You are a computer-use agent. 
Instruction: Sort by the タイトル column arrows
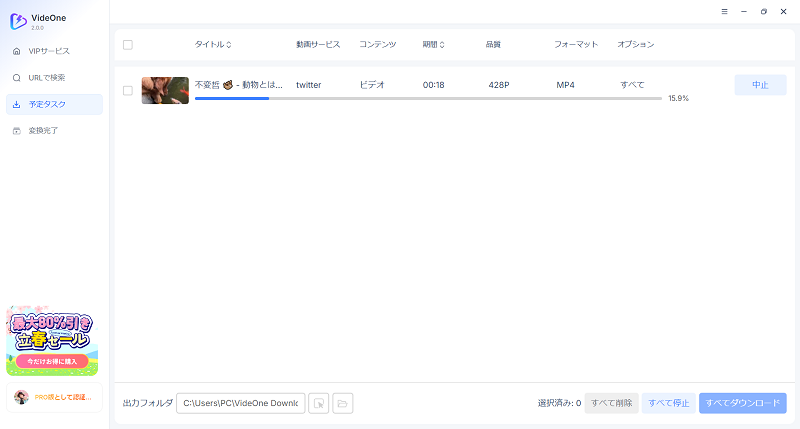click(x=229, y=44)
